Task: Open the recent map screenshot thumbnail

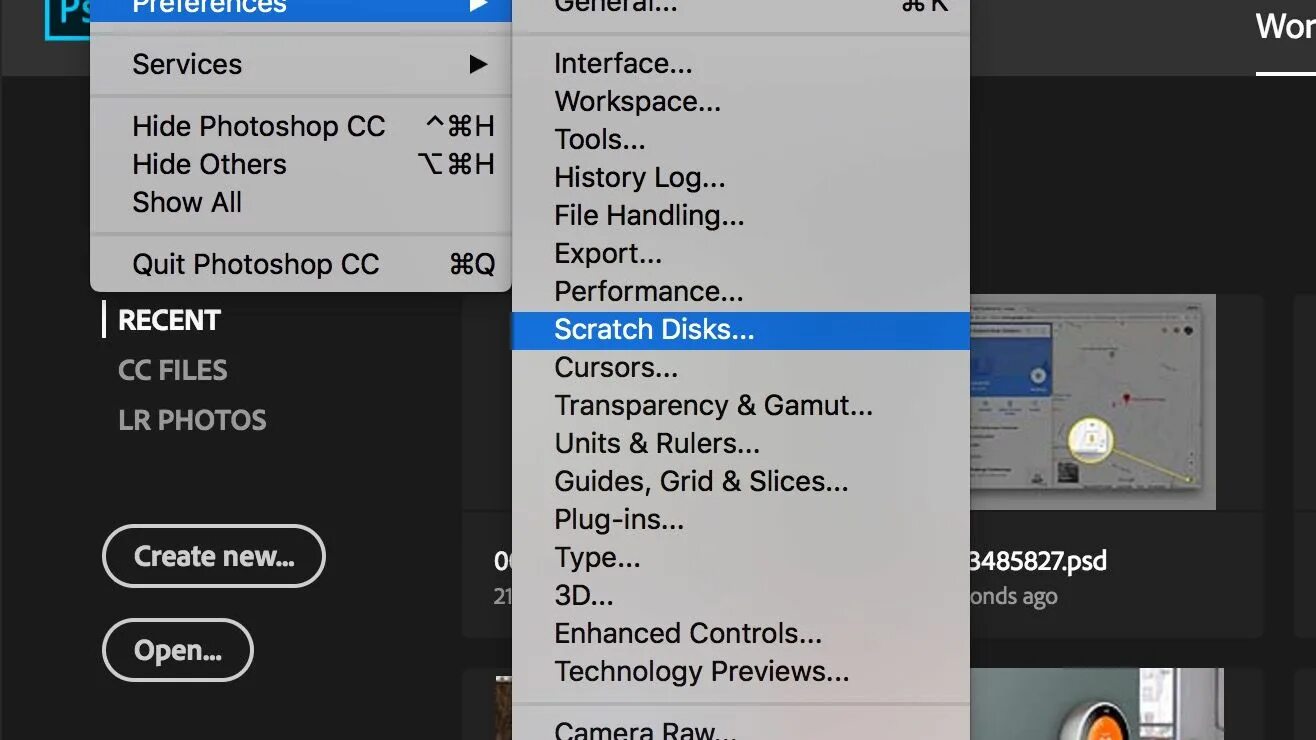Action: click(1093, 402)
